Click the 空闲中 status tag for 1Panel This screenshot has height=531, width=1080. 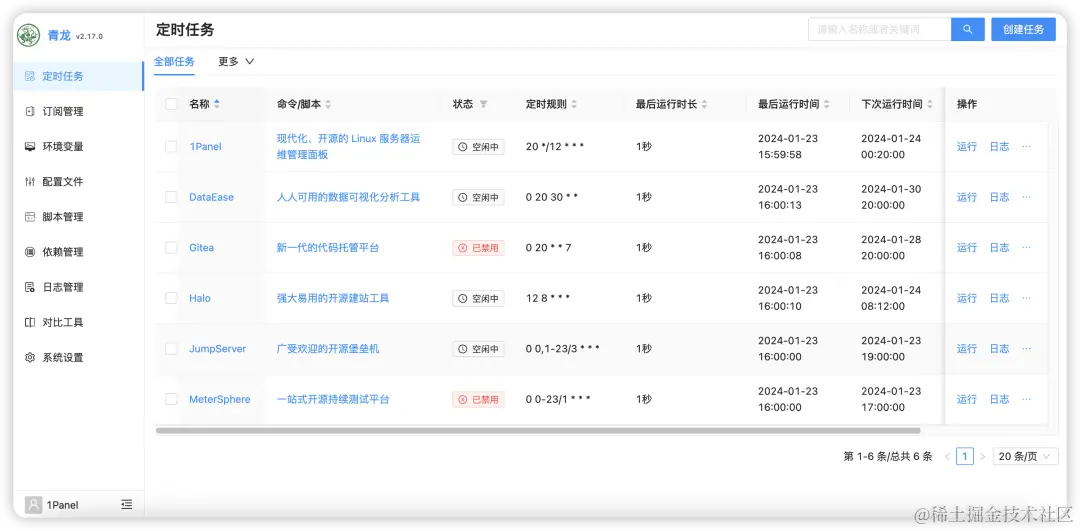click(x=478, y=147)
